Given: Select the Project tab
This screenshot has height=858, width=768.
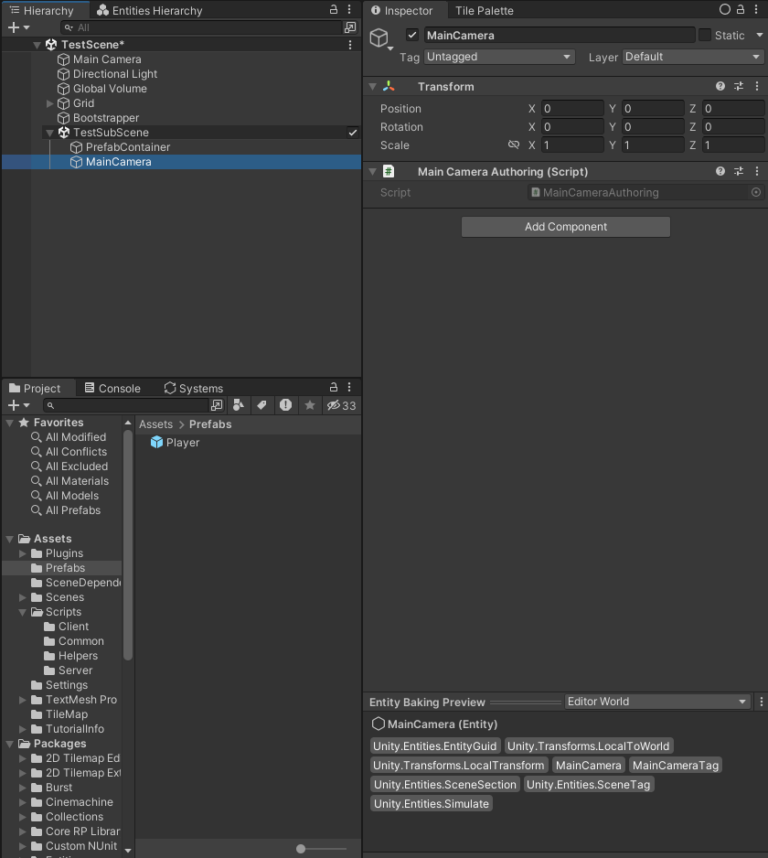Looking at the screenshot, I should click(36, 388).
